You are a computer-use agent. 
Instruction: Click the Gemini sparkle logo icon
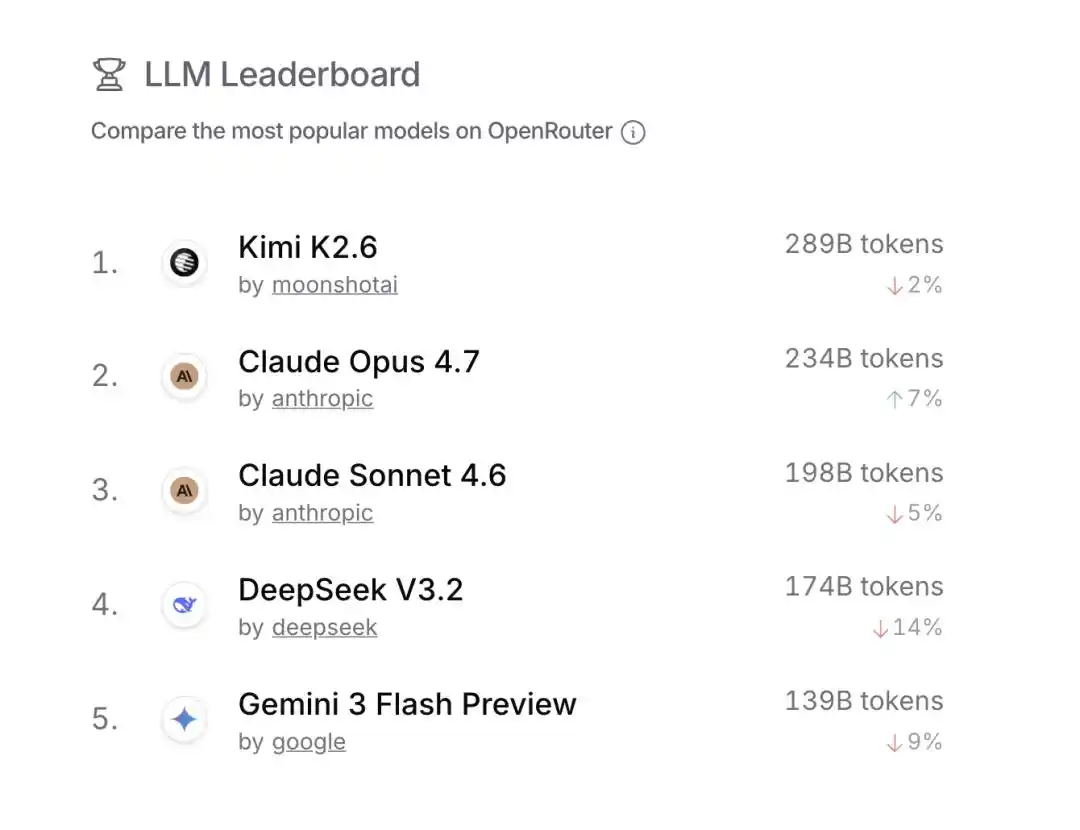(x=184, y=719)
